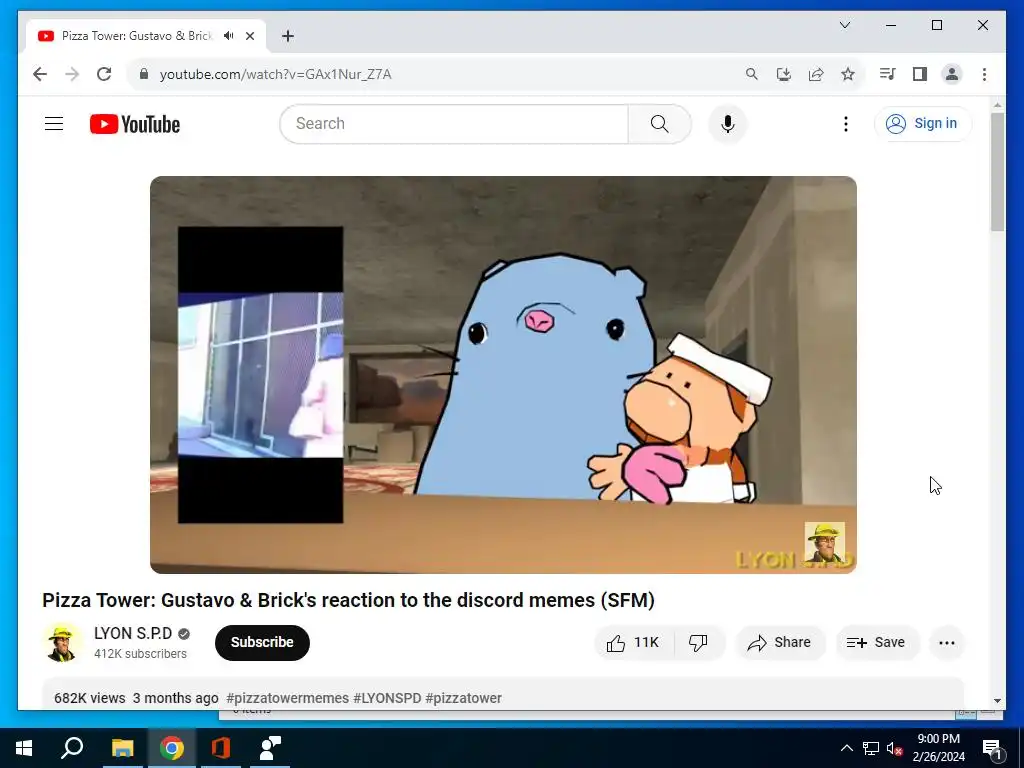Subscribe to LYON S.P.D channel

click(x=262, y=643)
